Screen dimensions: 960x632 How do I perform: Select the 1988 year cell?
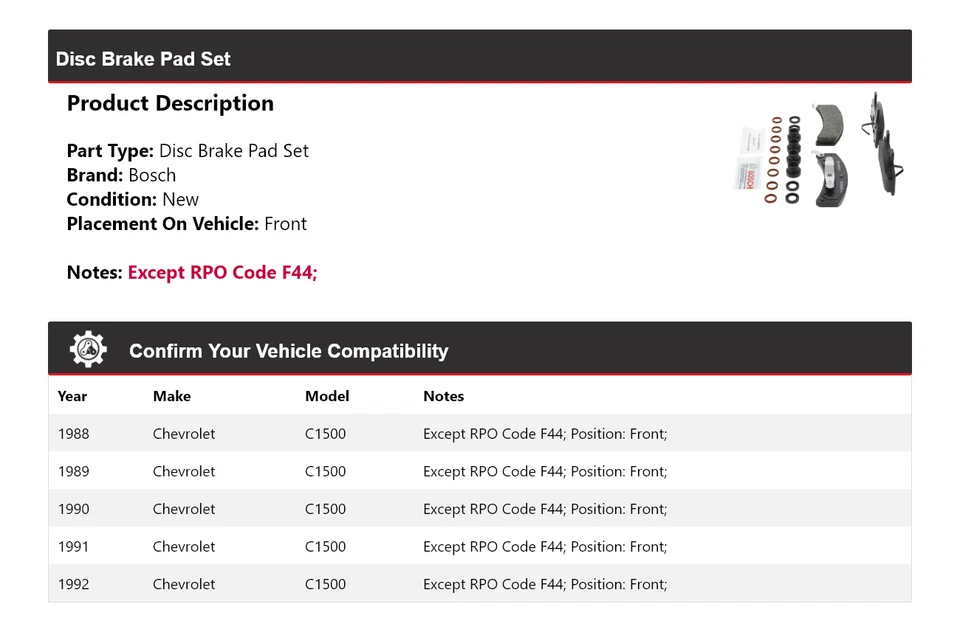pyautogui.click(x=73, y=434)
